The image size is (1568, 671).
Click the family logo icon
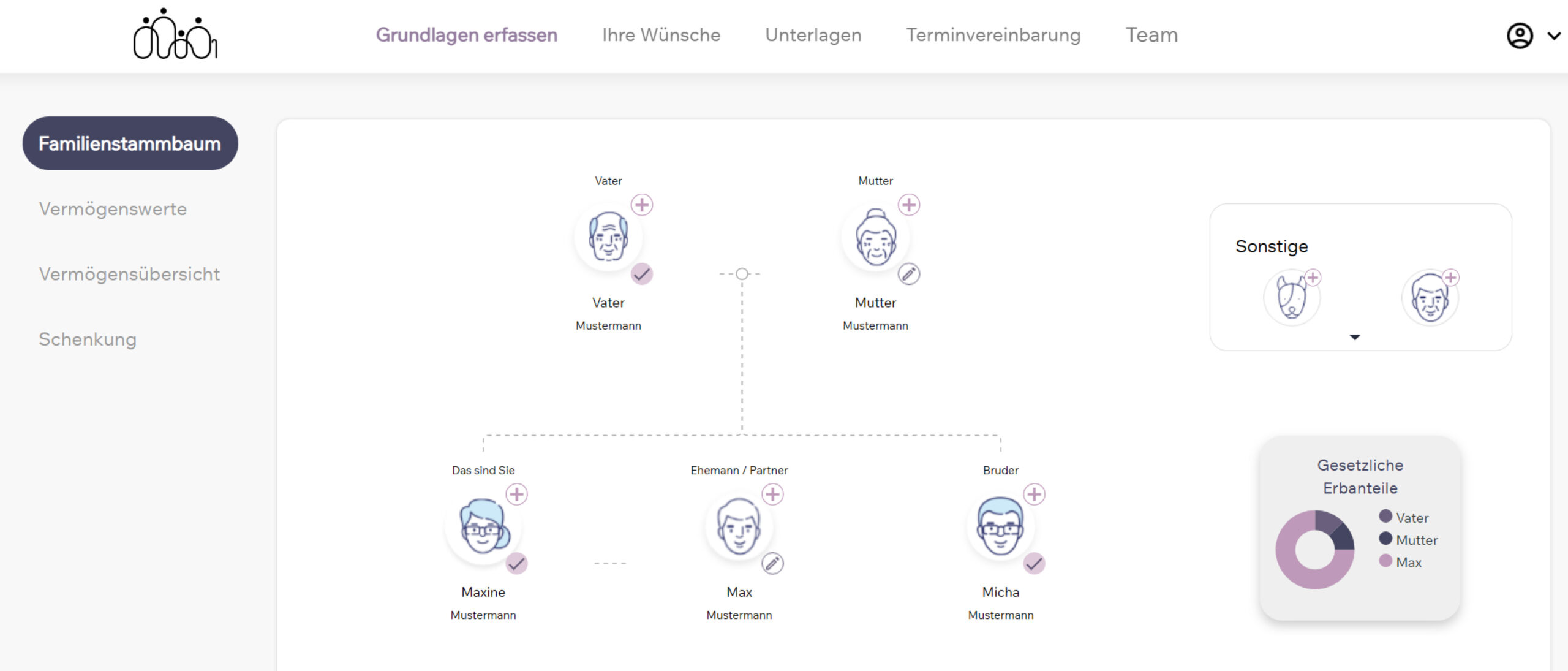(x=175, y=35)
